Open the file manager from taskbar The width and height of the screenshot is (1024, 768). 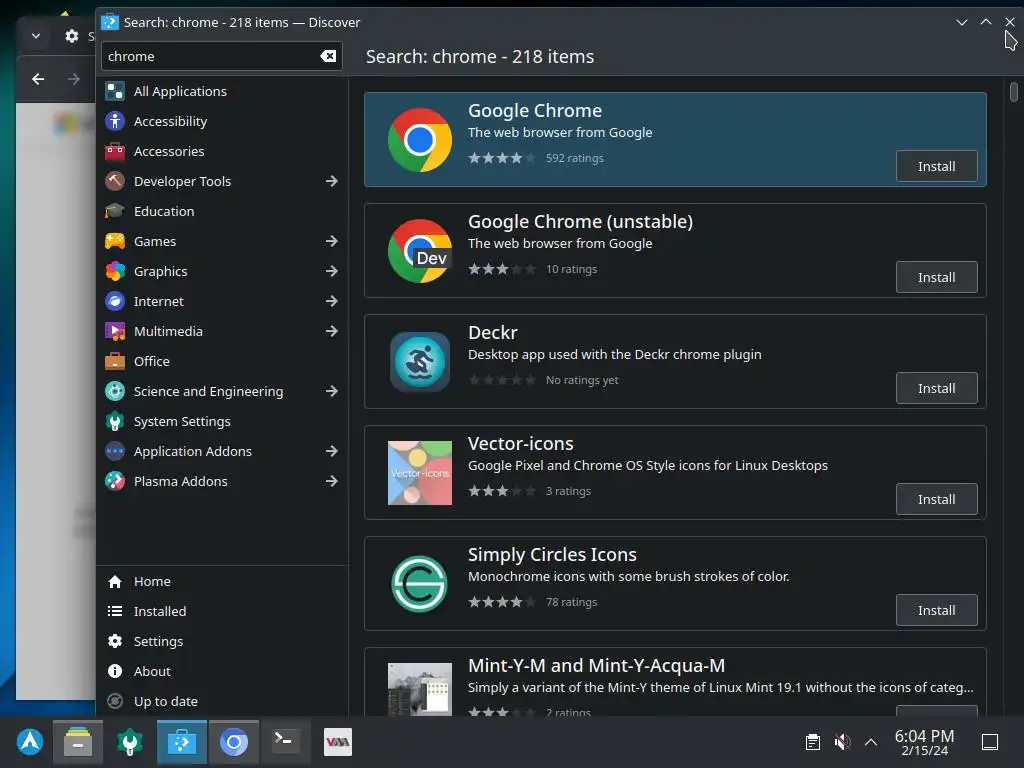[x=78, y=743]
